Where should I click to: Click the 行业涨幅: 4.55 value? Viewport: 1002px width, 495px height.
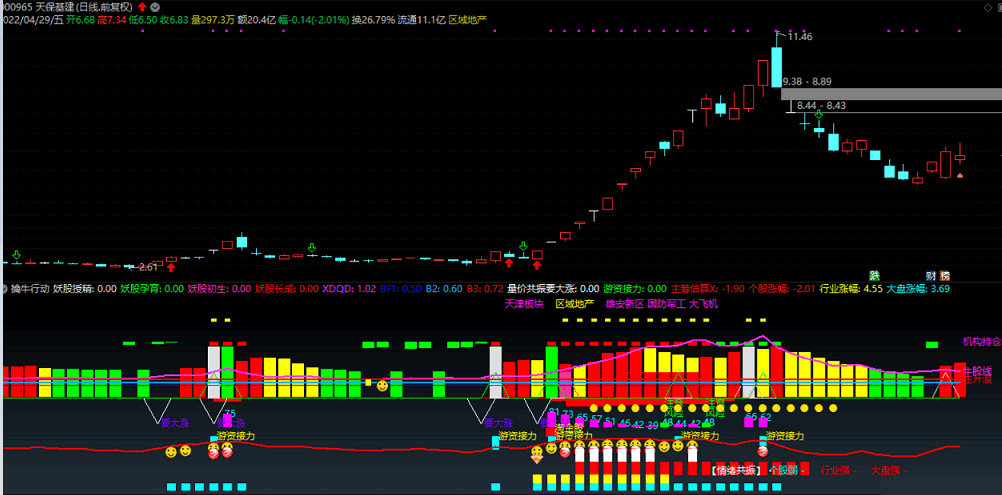pyautogui.click(x=851, y=289)
